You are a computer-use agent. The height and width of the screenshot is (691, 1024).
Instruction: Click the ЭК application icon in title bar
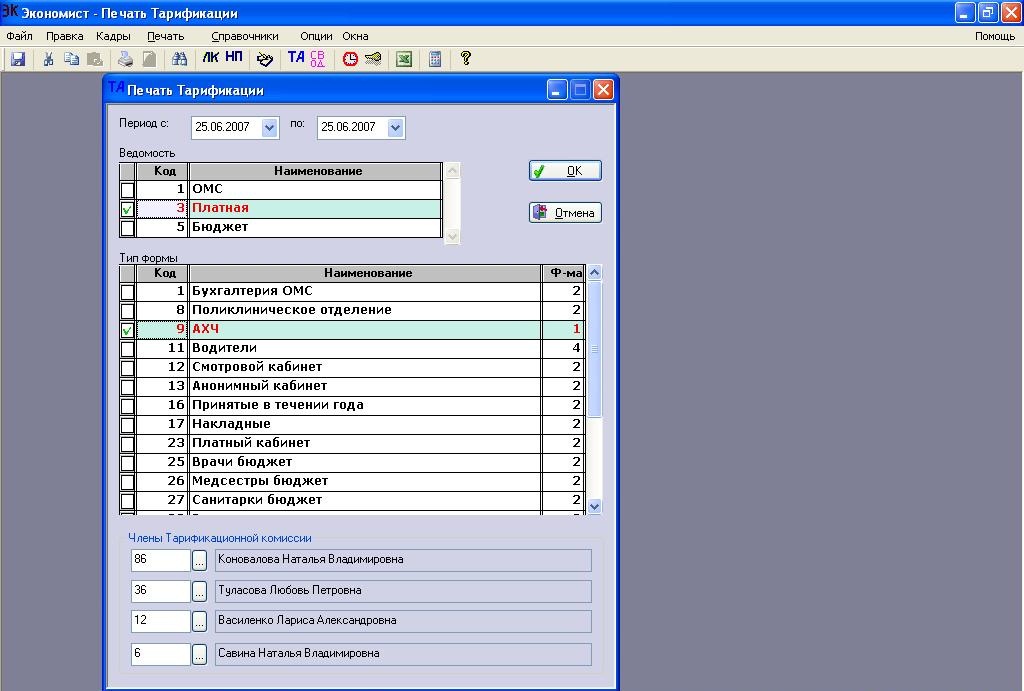pos(9,11)
